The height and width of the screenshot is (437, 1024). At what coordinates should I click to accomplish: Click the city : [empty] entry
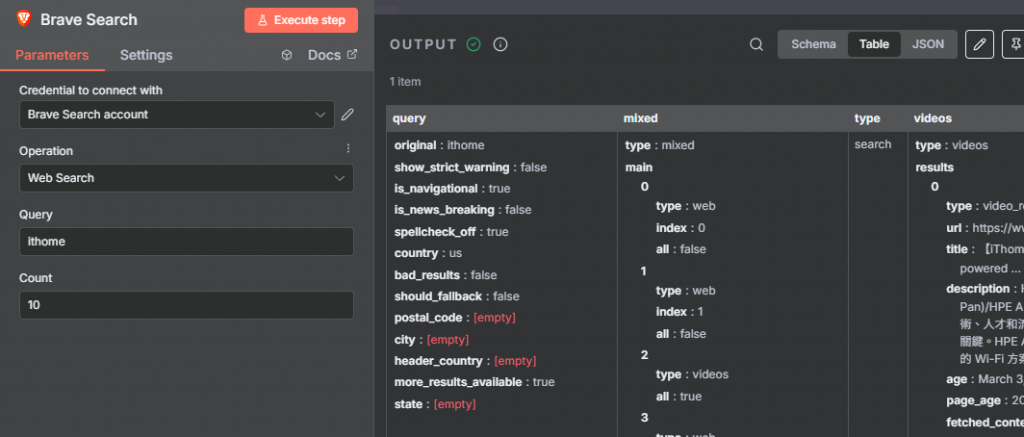pos(432,340)
